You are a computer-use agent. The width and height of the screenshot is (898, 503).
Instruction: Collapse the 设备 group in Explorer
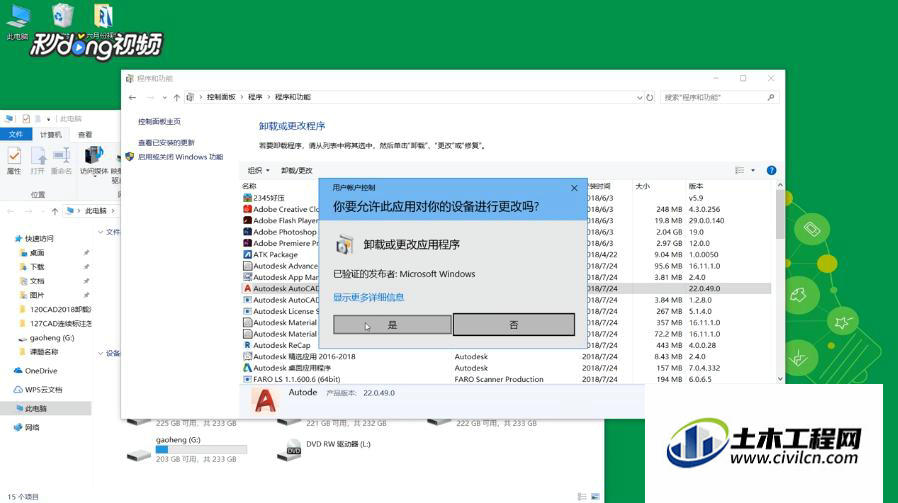(x=101, y=353)
